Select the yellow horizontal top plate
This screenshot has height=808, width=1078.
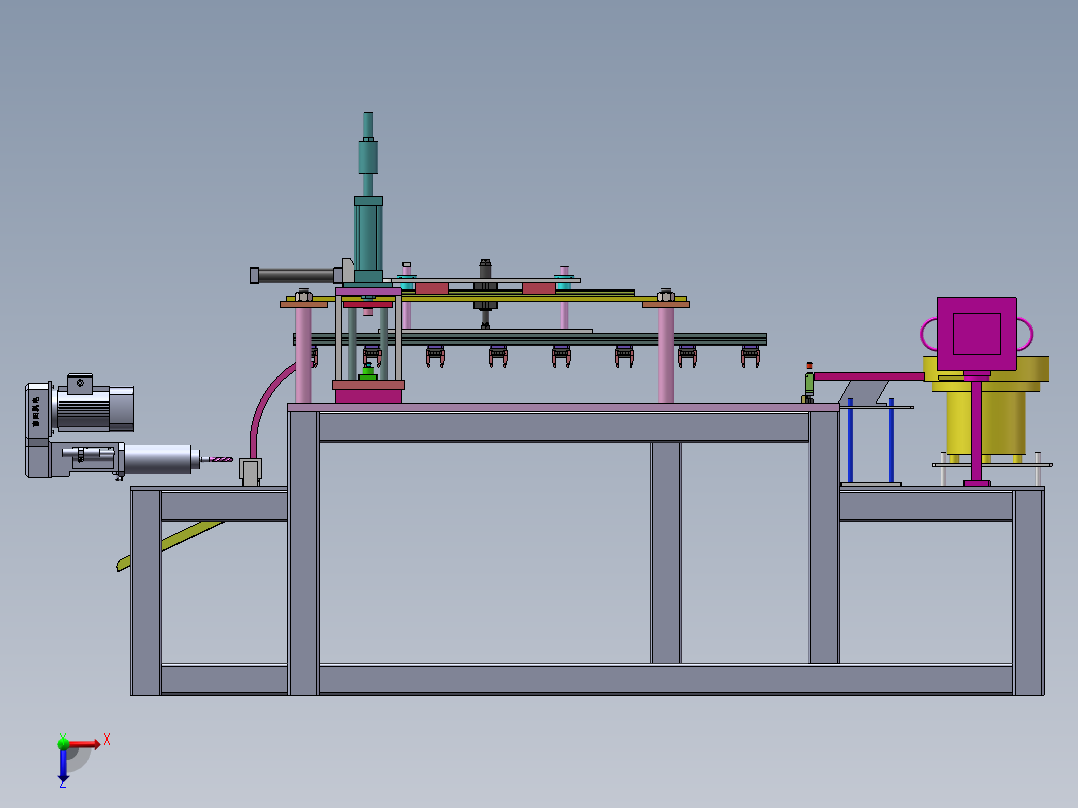coord(487,299)
